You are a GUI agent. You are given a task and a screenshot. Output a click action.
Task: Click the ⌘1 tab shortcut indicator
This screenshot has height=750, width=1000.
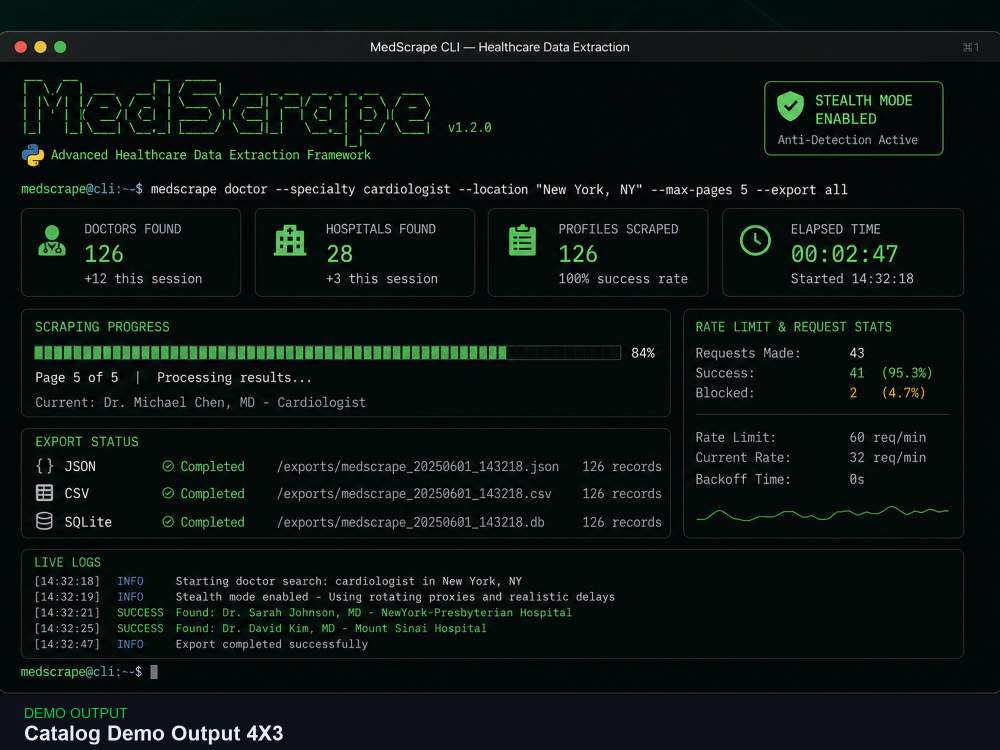pos(971,47)
